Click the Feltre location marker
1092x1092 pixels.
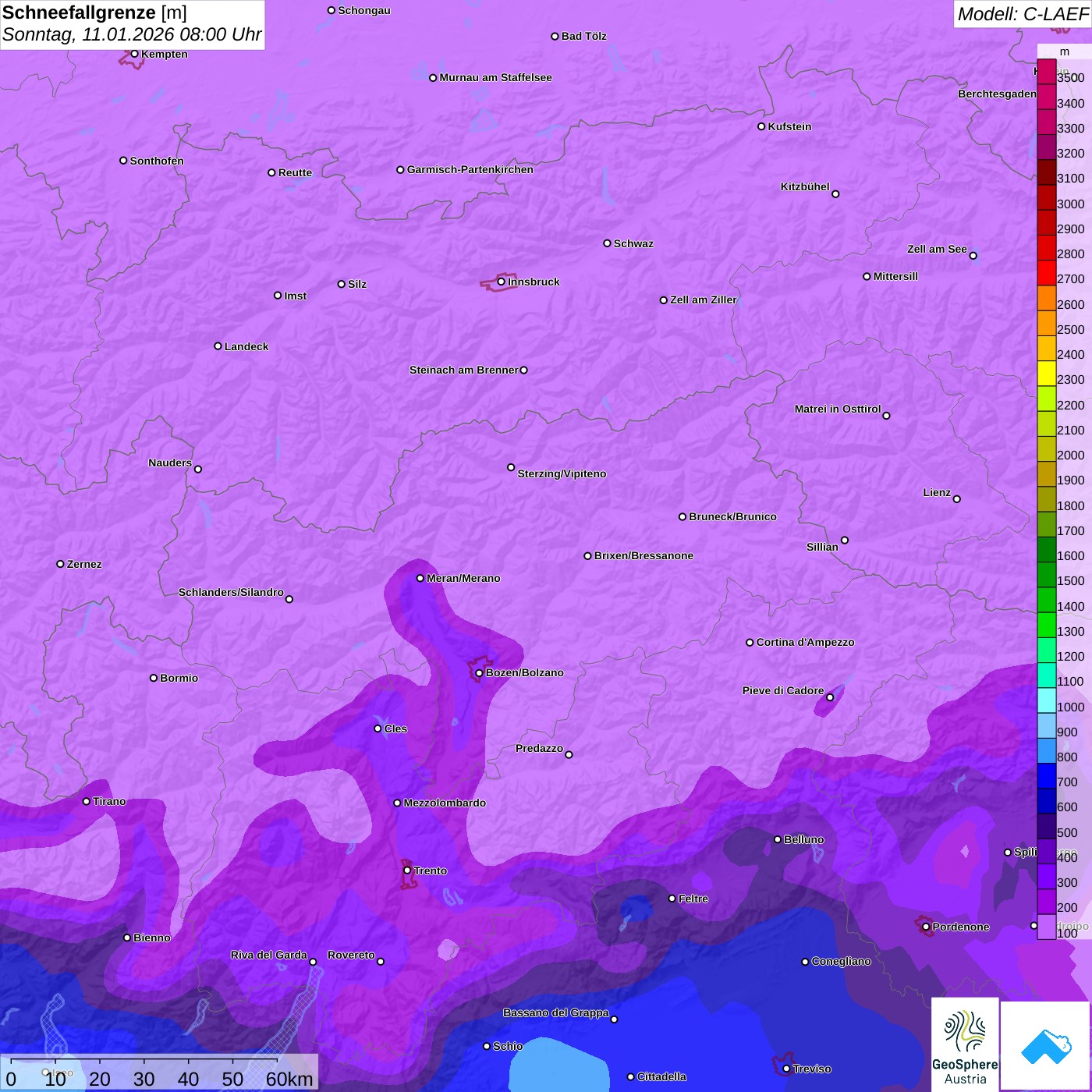pos(672,899)
